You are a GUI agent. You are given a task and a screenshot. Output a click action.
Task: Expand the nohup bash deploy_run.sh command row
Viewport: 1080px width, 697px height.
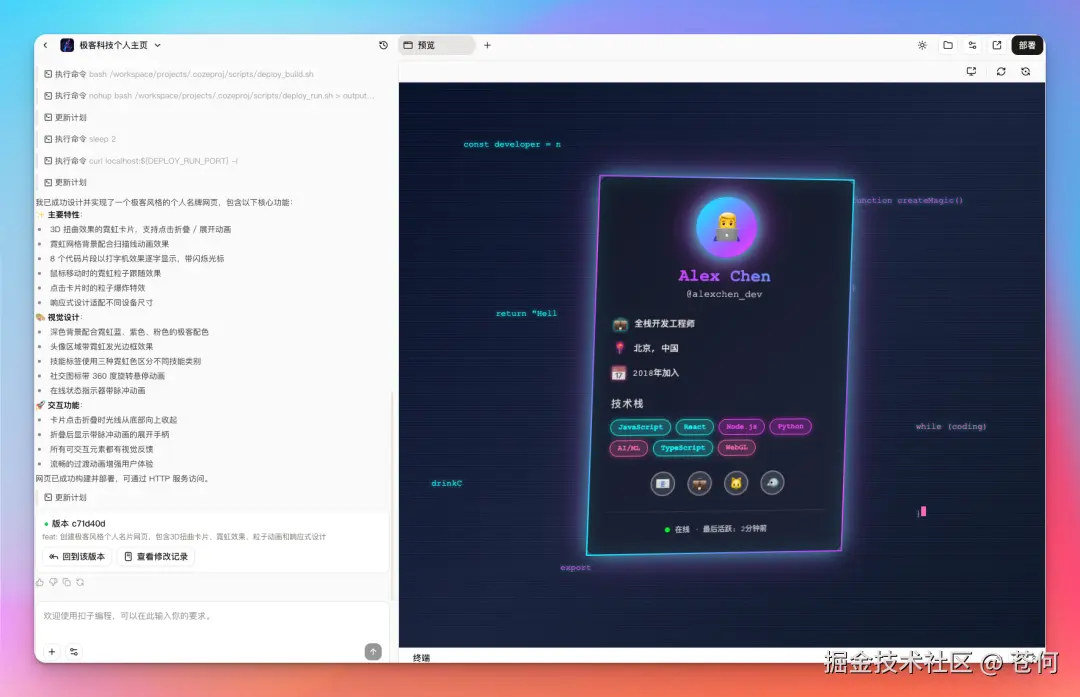click(x=209, y=96)
